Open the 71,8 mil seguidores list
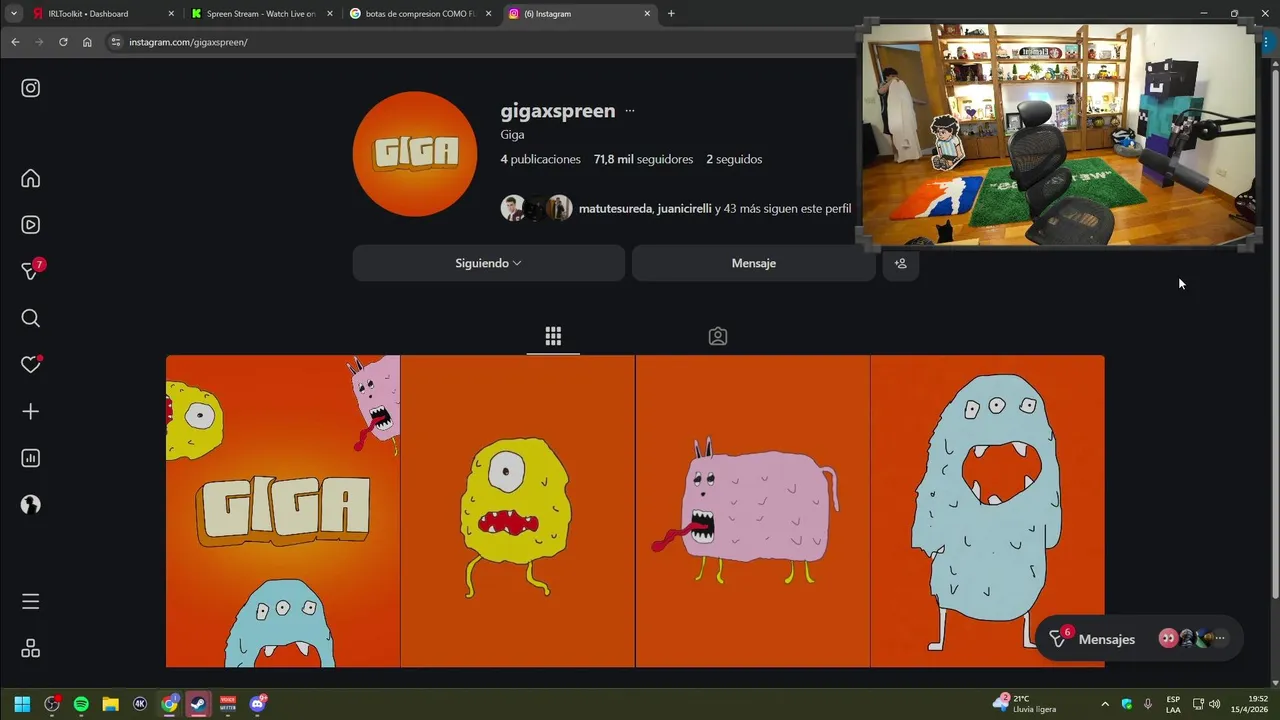This screenshot has width=1280, height=720. coord(643,159)
